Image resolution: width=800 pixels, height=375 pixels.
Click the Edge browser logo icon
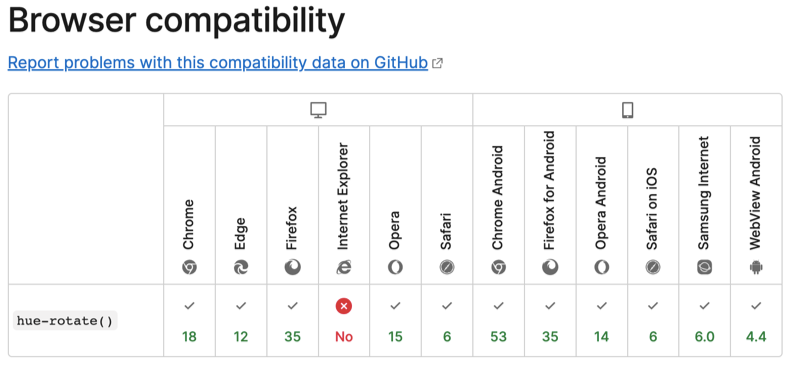241,267
